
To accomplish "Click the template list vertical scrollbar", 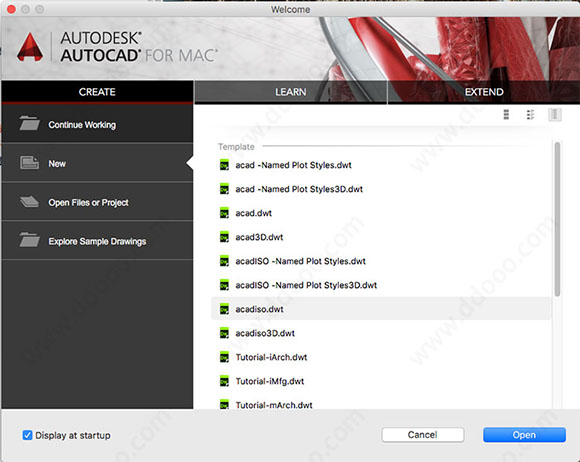I will [x=557, y=219].
